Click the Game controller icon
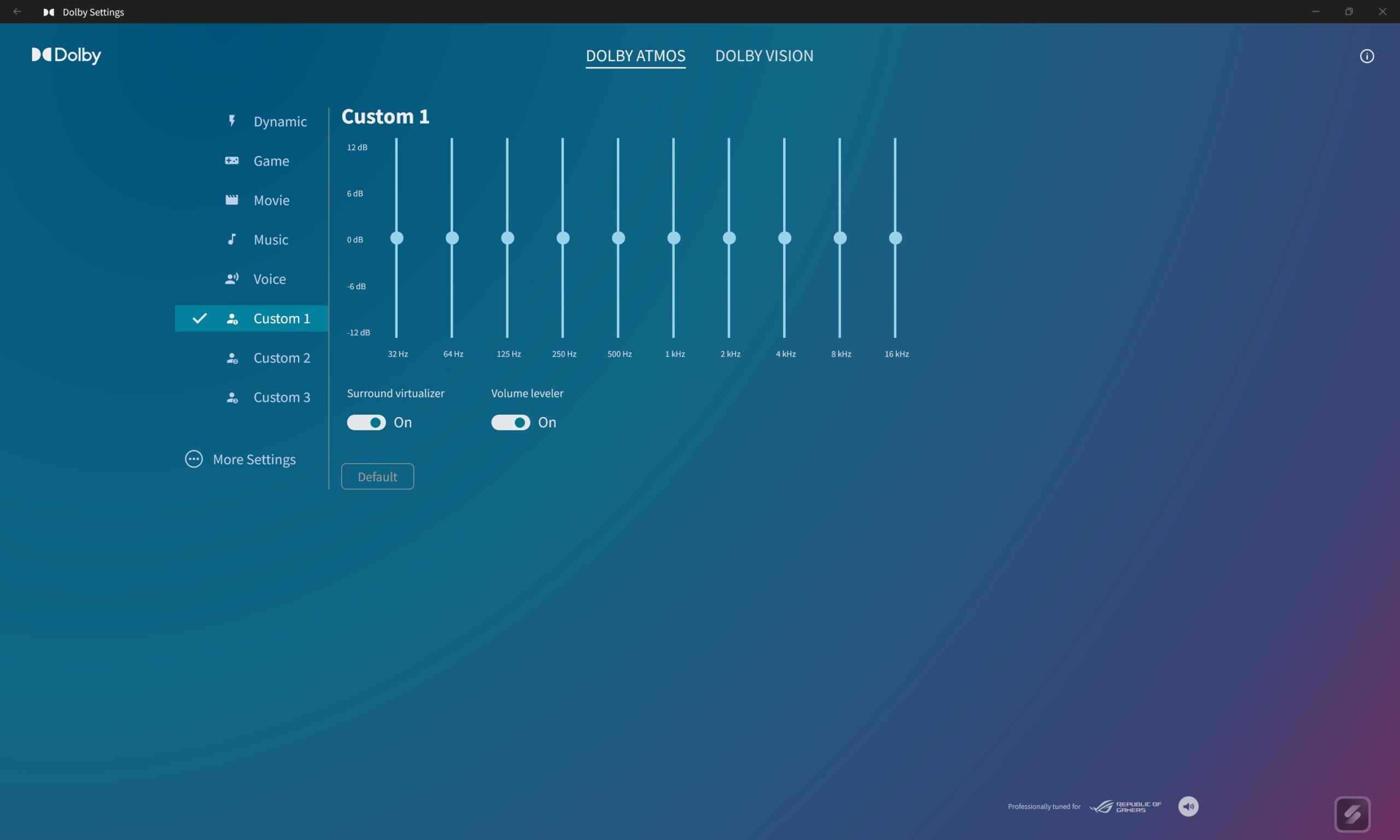The width and height of the screenshot is (1400, 840). (x=231, y=161)
